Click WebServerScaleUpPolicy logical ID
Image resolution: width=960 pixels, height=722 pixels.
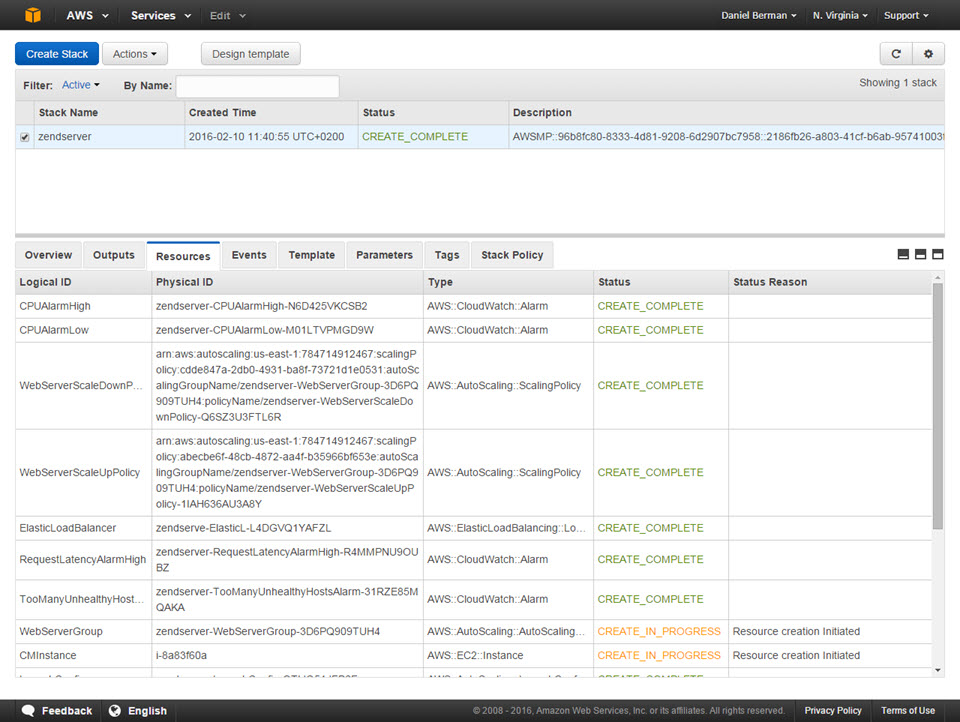click(x=80, y=473)
